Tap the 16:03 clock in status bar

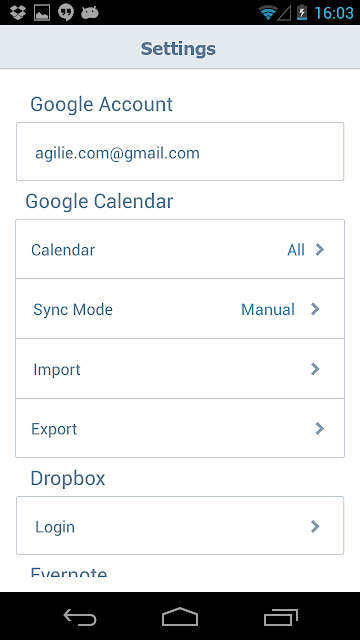334,13
